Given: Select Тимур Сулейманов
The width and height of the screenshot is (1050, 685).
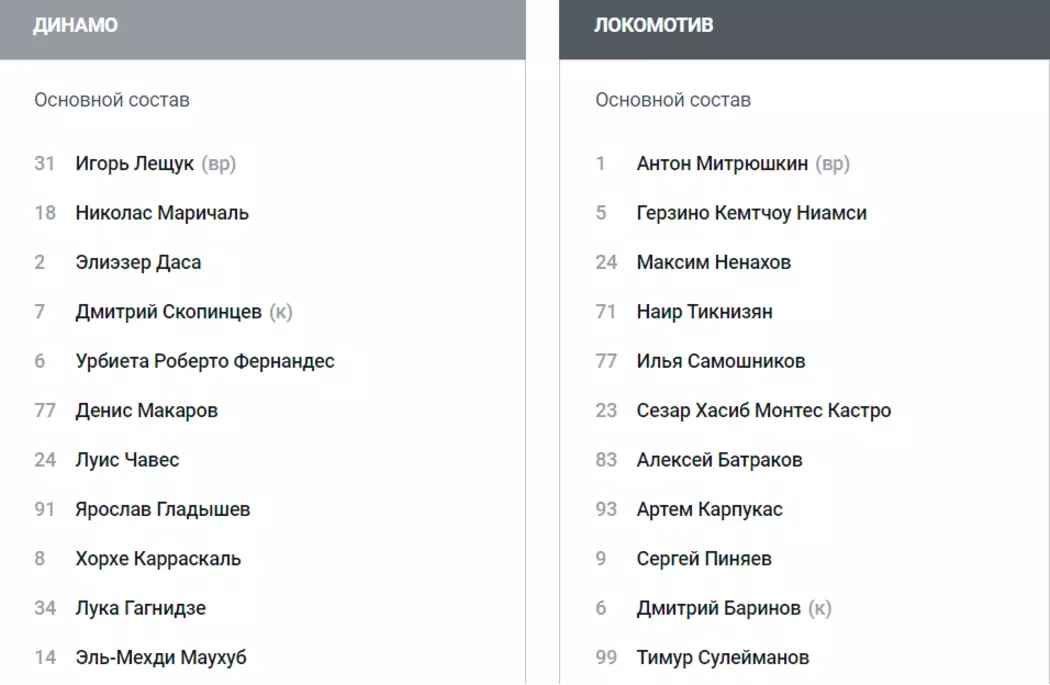Looking at the screenshot, I should [722, 658].
